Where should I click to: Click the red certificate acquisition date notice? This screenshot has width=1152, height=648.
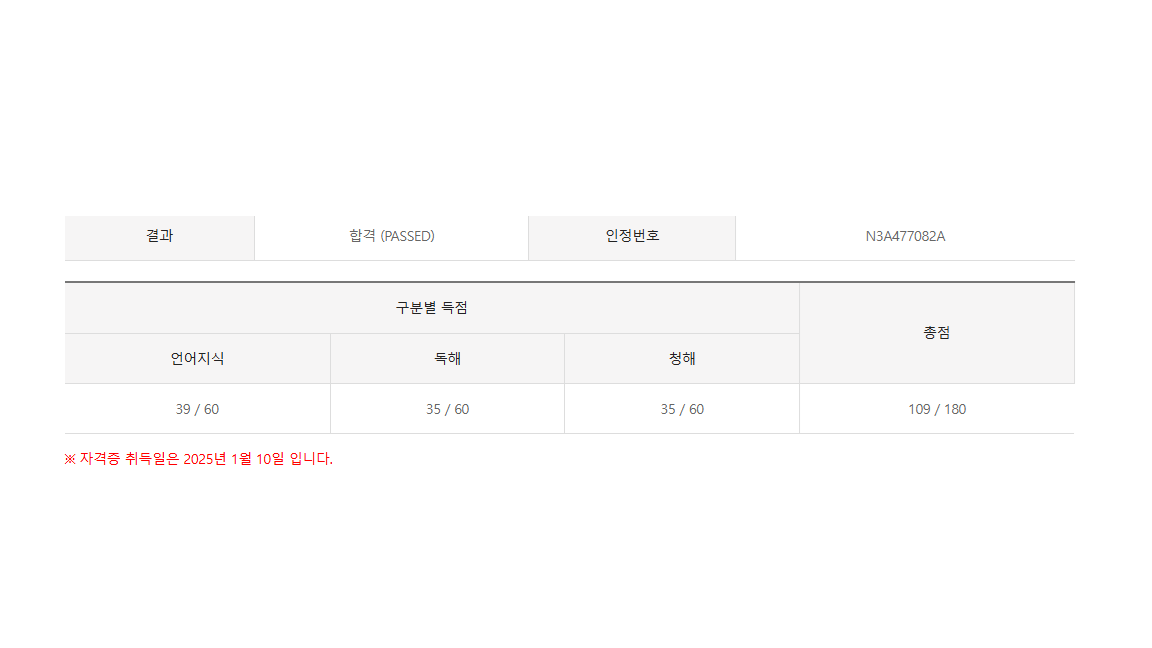199,459
